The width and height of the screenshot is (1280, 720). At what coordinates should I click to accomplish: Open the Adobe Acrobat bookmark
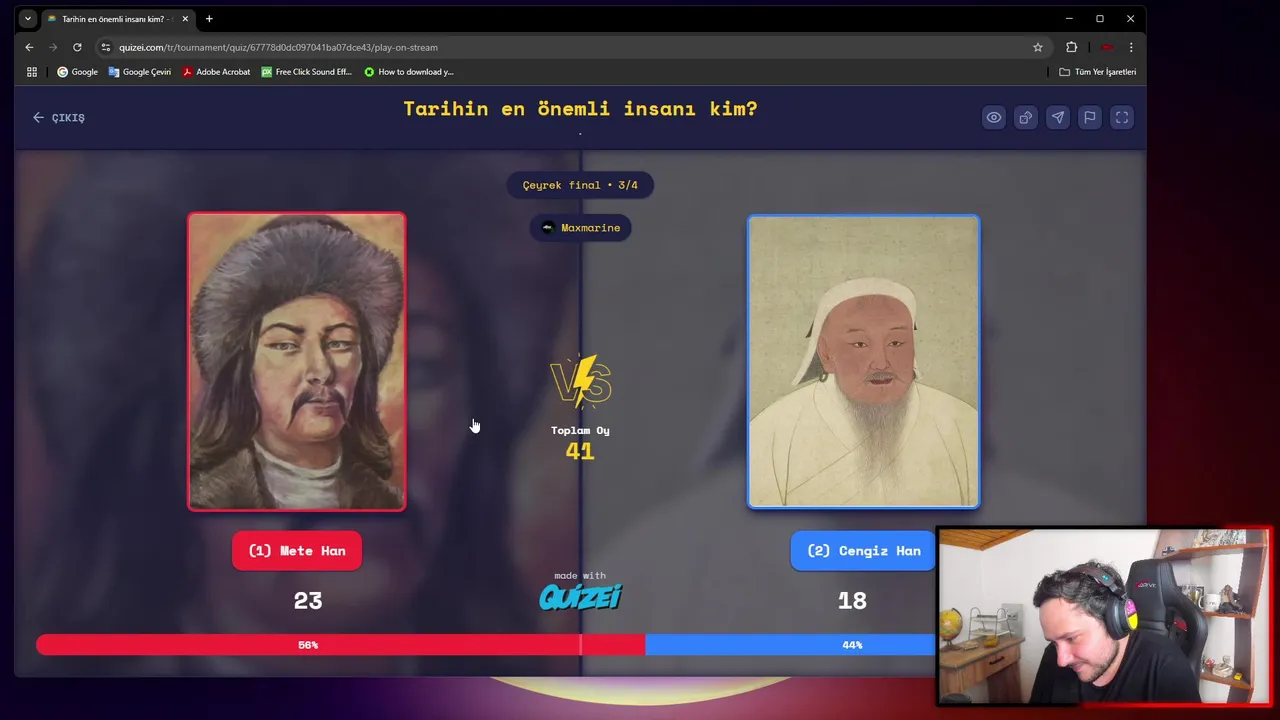tap(216, 72)
